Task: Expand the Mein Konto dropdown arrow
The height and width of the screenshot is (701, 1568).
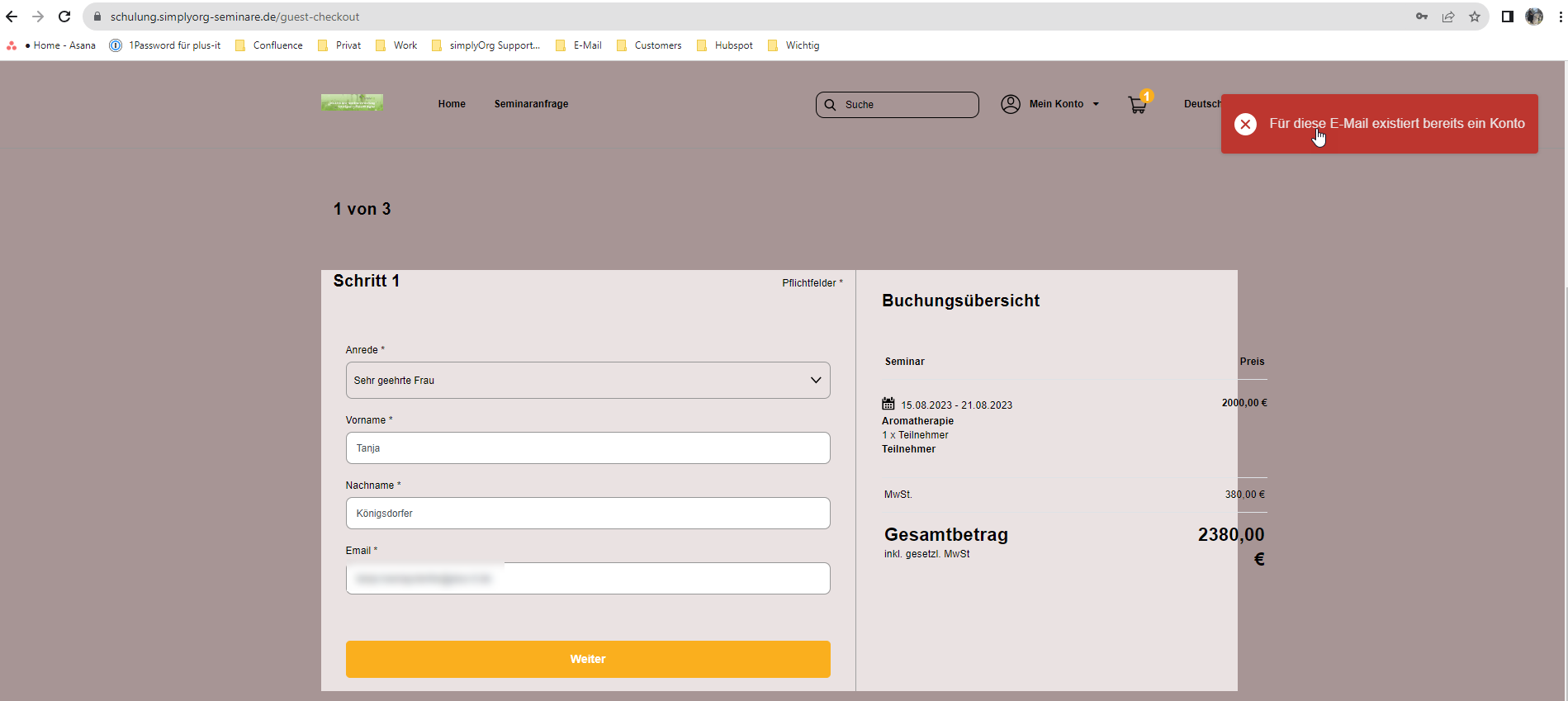Action: [x=1096, y=104]
